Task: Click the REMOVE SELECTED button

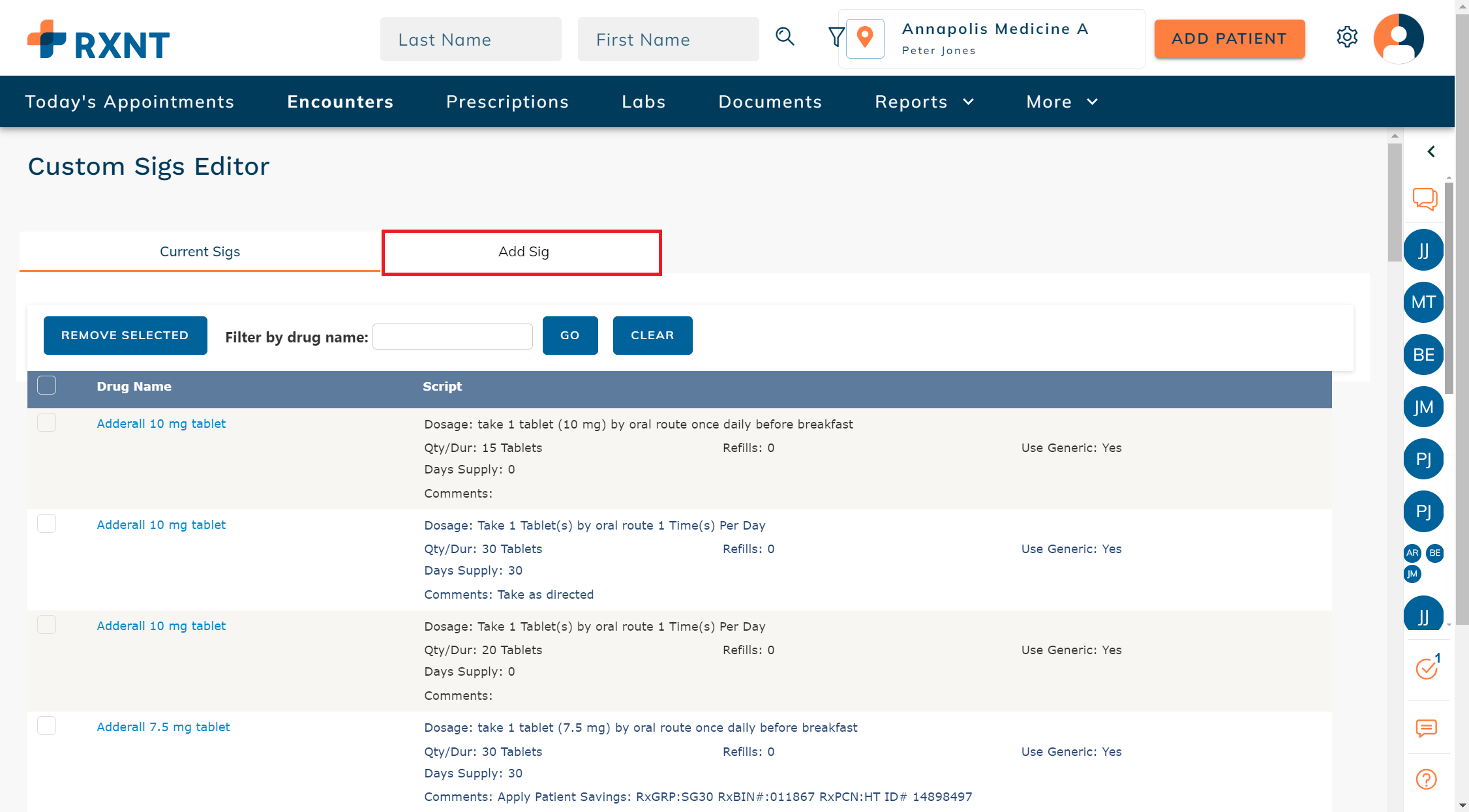Action: coord(125,335)
